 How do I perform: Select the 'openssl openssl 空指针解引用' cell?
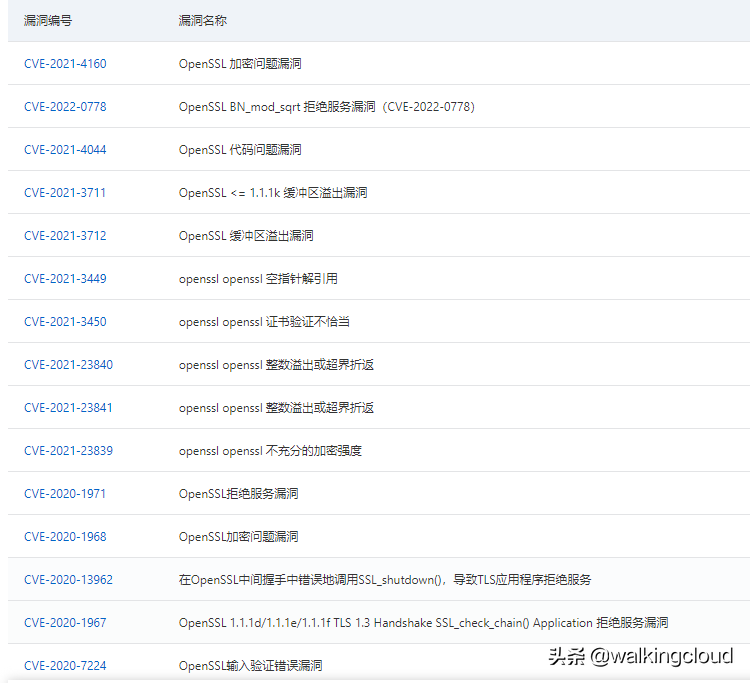pos(258,279)
